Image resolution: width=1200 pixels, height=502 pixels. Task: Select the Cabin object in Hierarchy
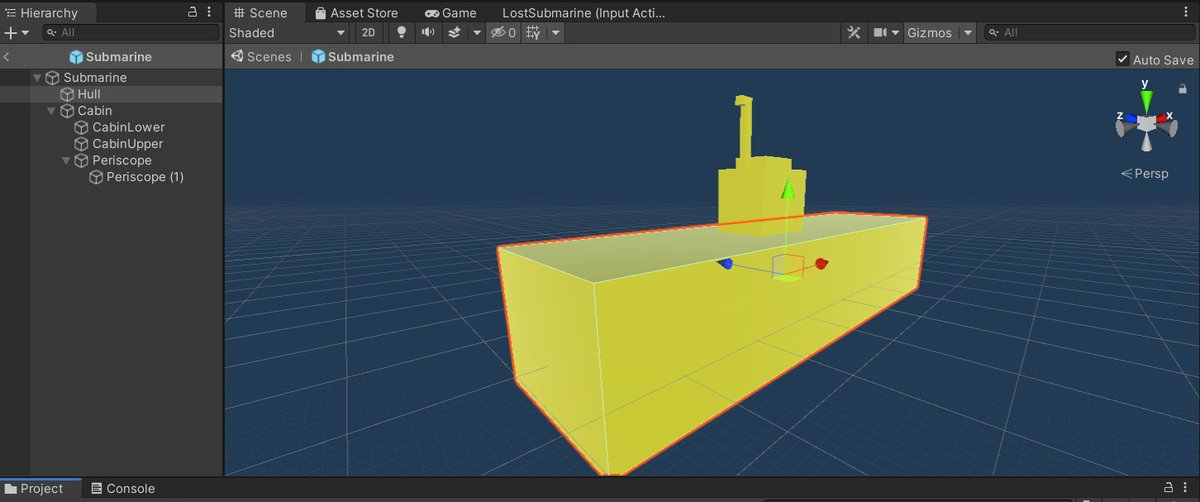click(111, 110)
